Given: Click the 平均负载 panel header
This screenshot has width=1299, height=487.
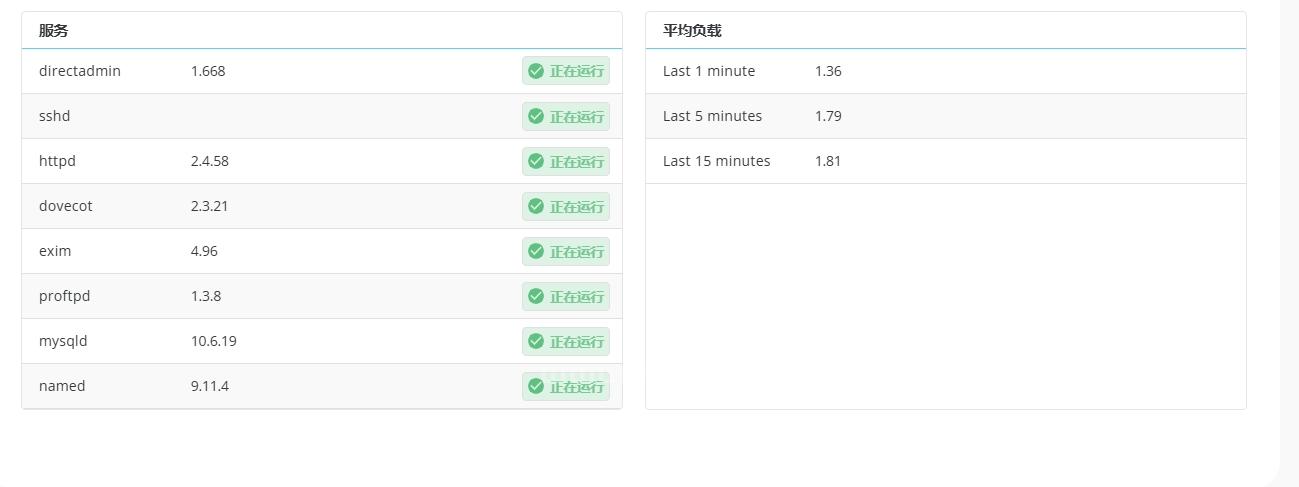Looking at the screenshot, I should pos(692,31).
